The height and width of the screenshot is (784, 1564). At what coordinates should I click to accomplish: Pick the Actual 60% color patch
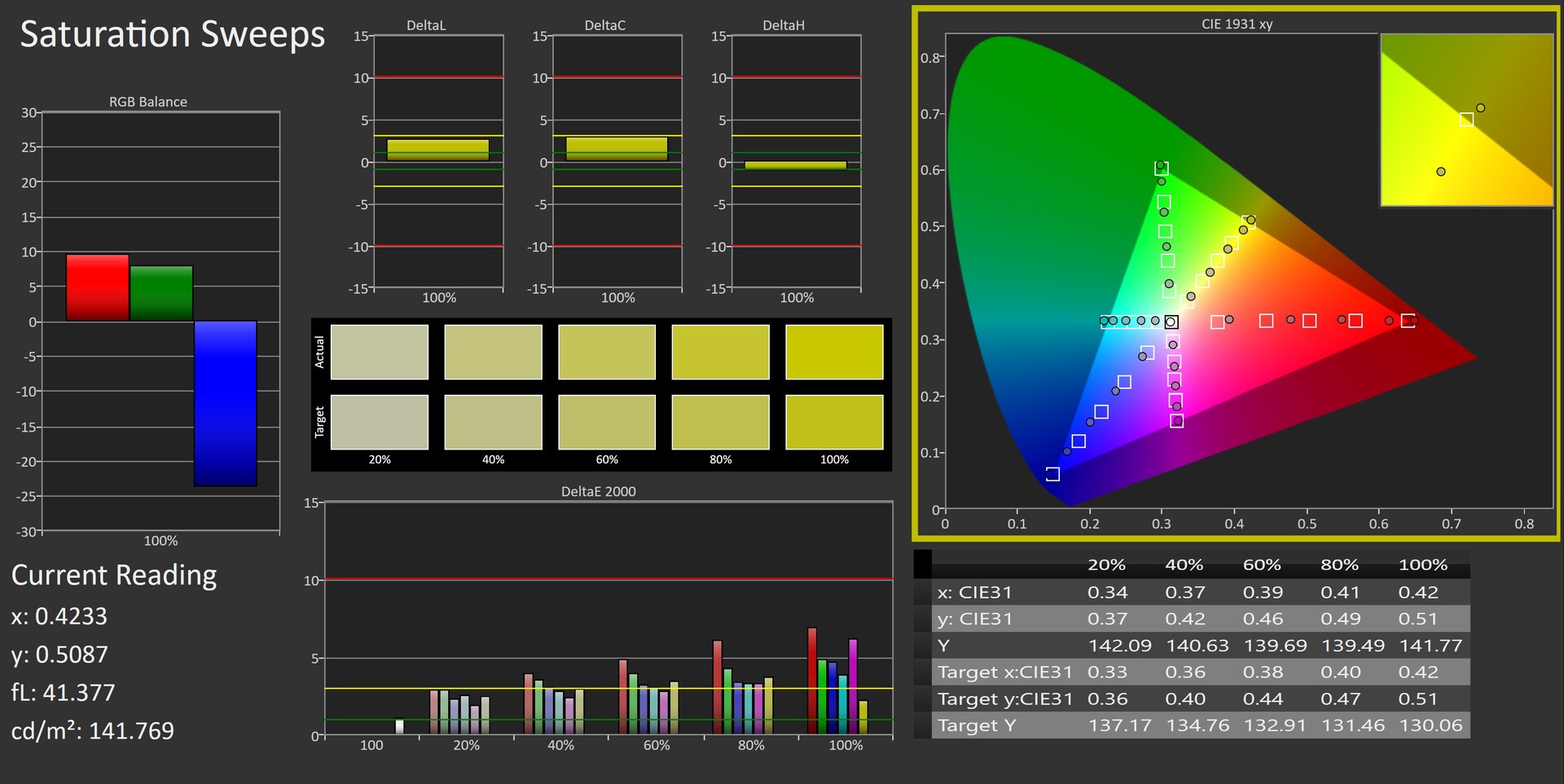click(x=607, y=352)
